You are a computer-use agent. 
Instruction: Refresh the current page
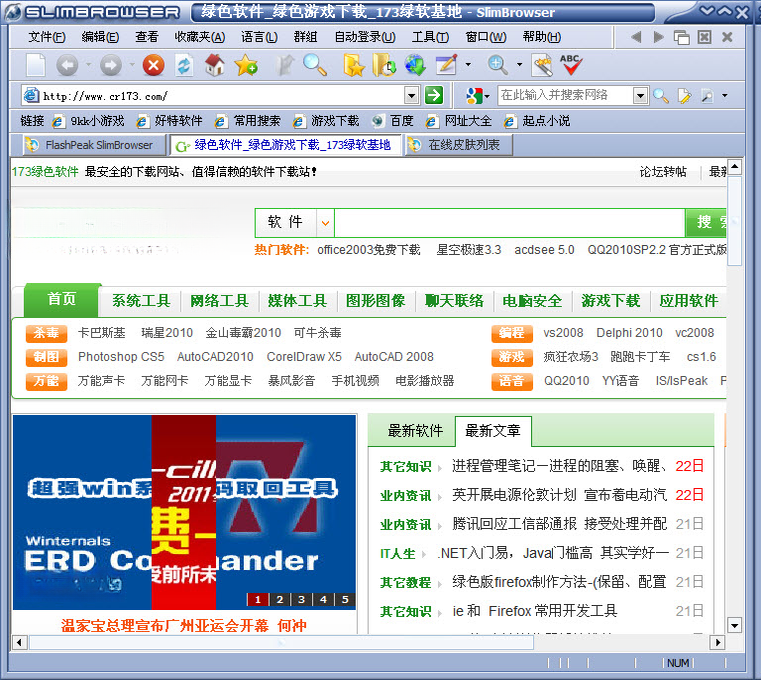pos(184,65)
